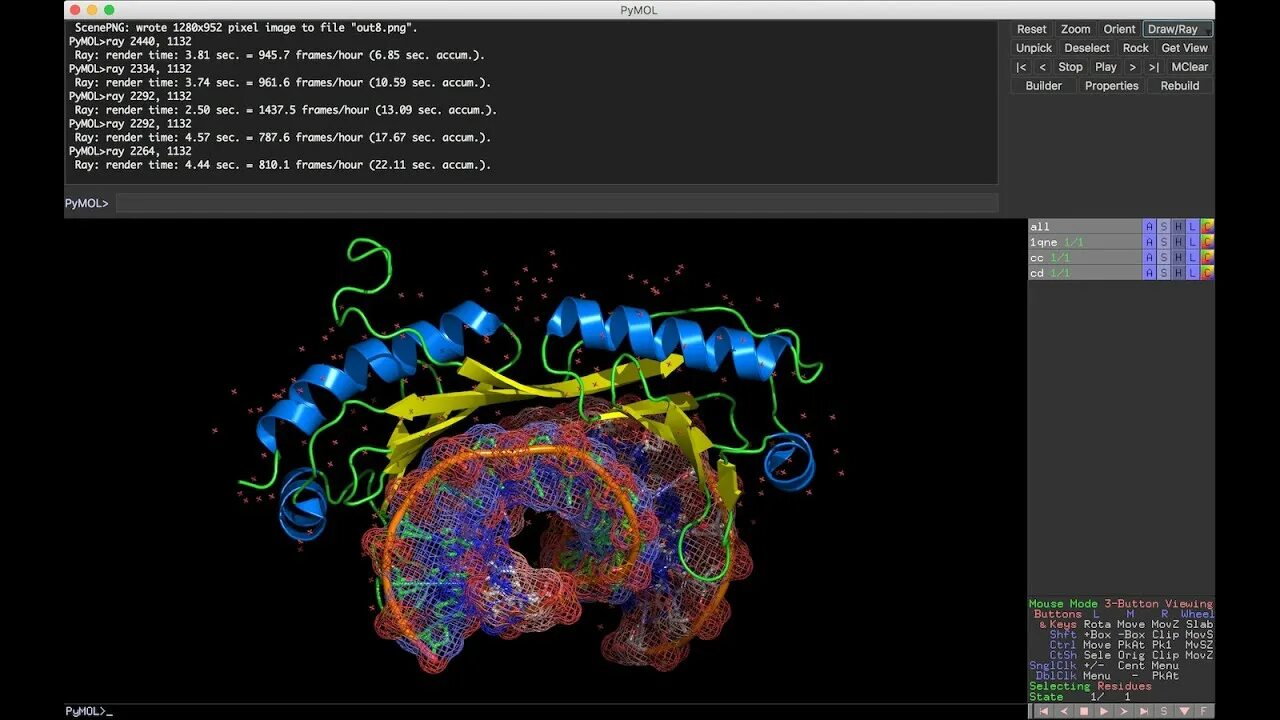The image size is (1280, 720).
Task: Go to first frame with |< button
Action: click(x=1021, y=67)
